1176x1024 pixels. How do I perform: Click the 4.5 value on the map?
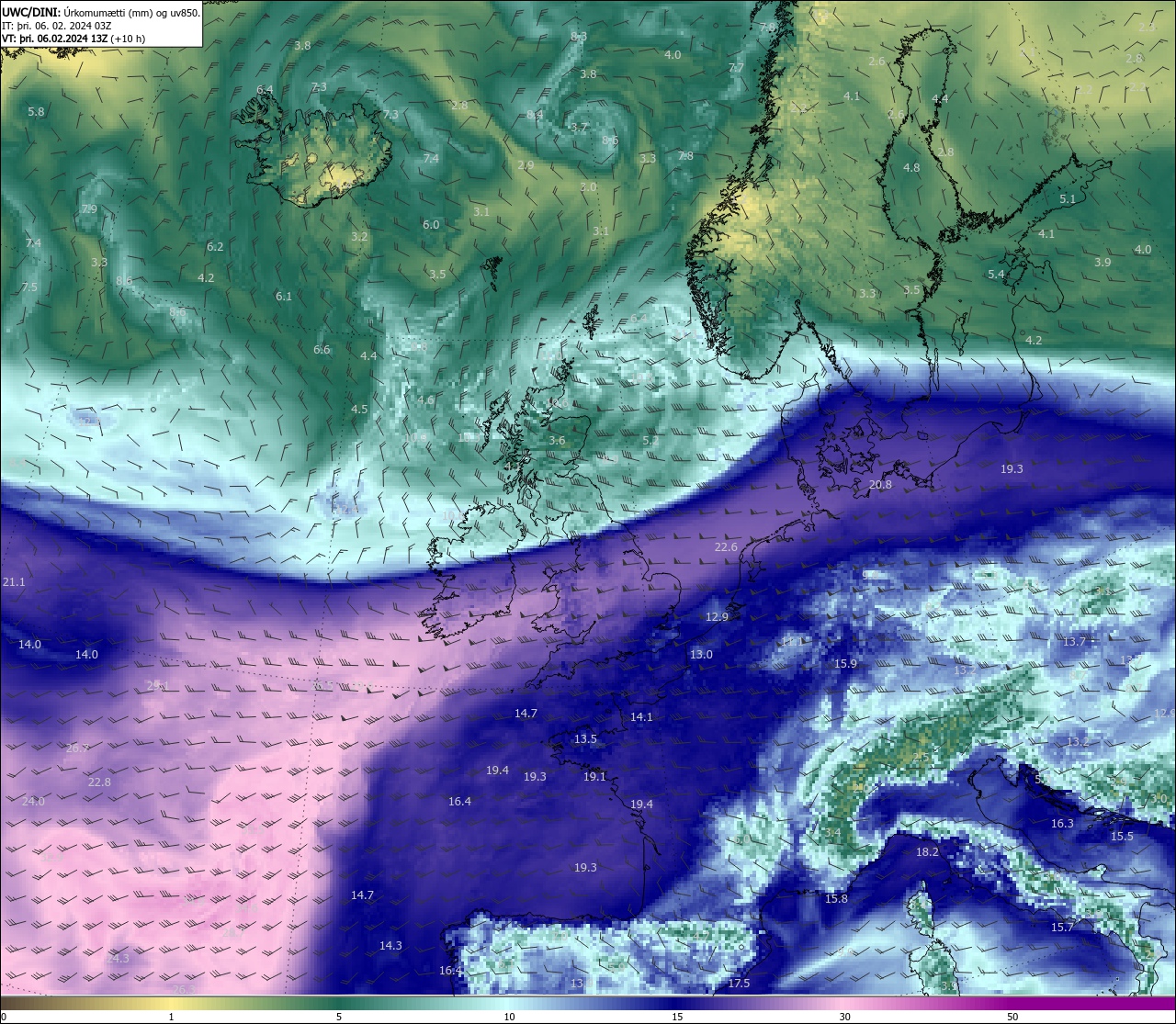tap(359, 409)
